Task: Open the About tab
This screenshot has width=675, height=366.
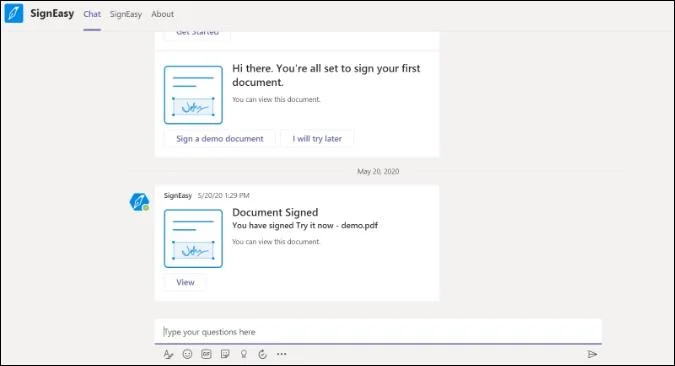Action: (162, 14)
